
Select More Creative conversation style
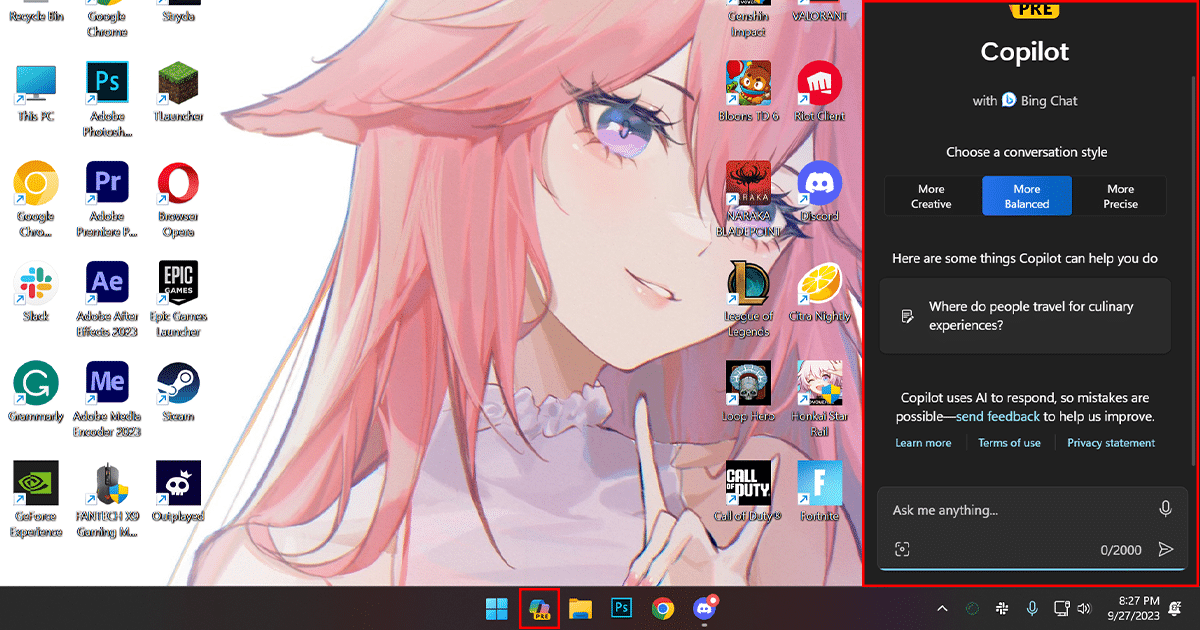931,196
